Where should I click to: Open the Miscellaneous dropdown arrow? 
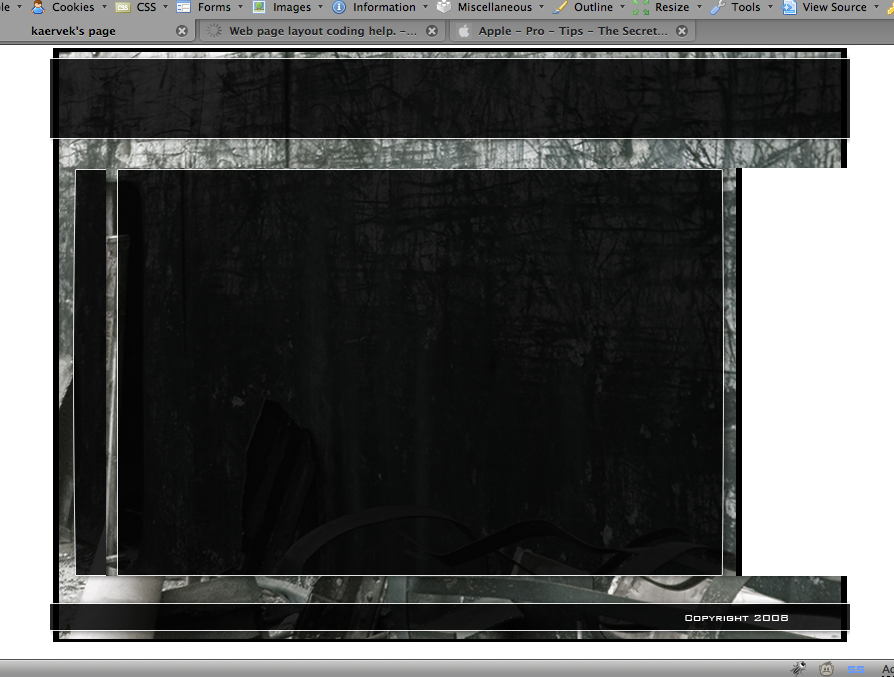(x=542, y=7)
